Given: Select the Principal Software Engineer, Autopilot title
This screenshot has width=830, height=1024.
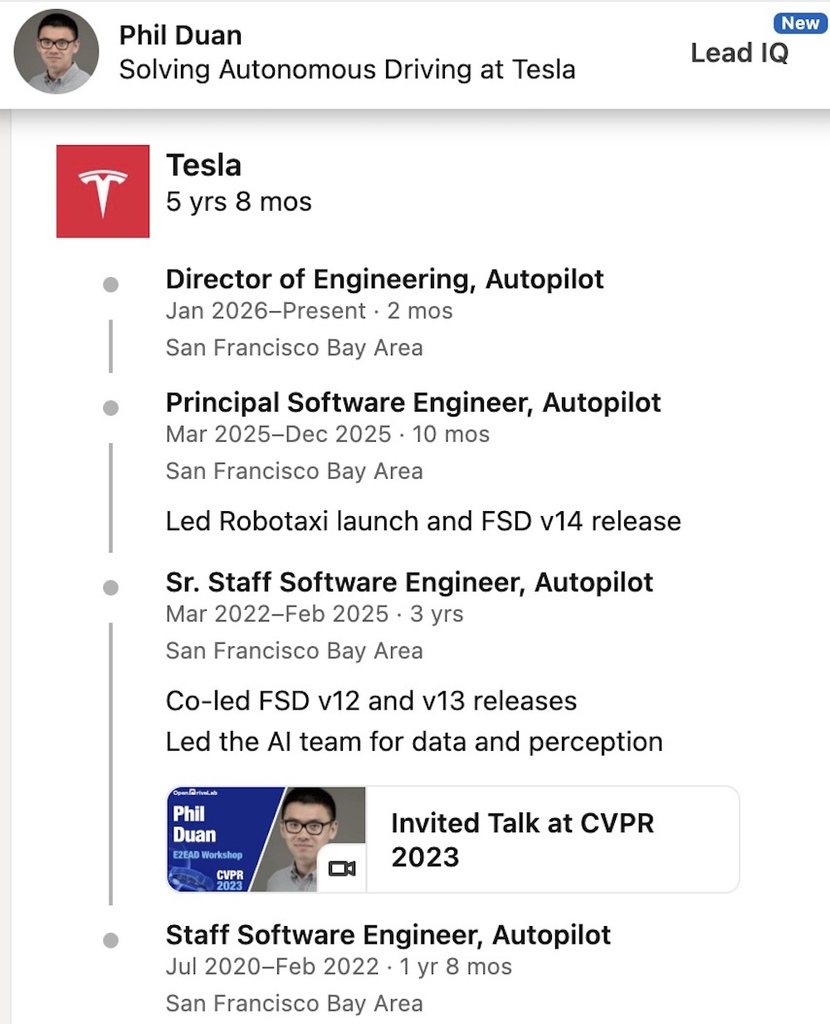Looking at the screenshot, I should pyautogui.click(x=413, y=402).
